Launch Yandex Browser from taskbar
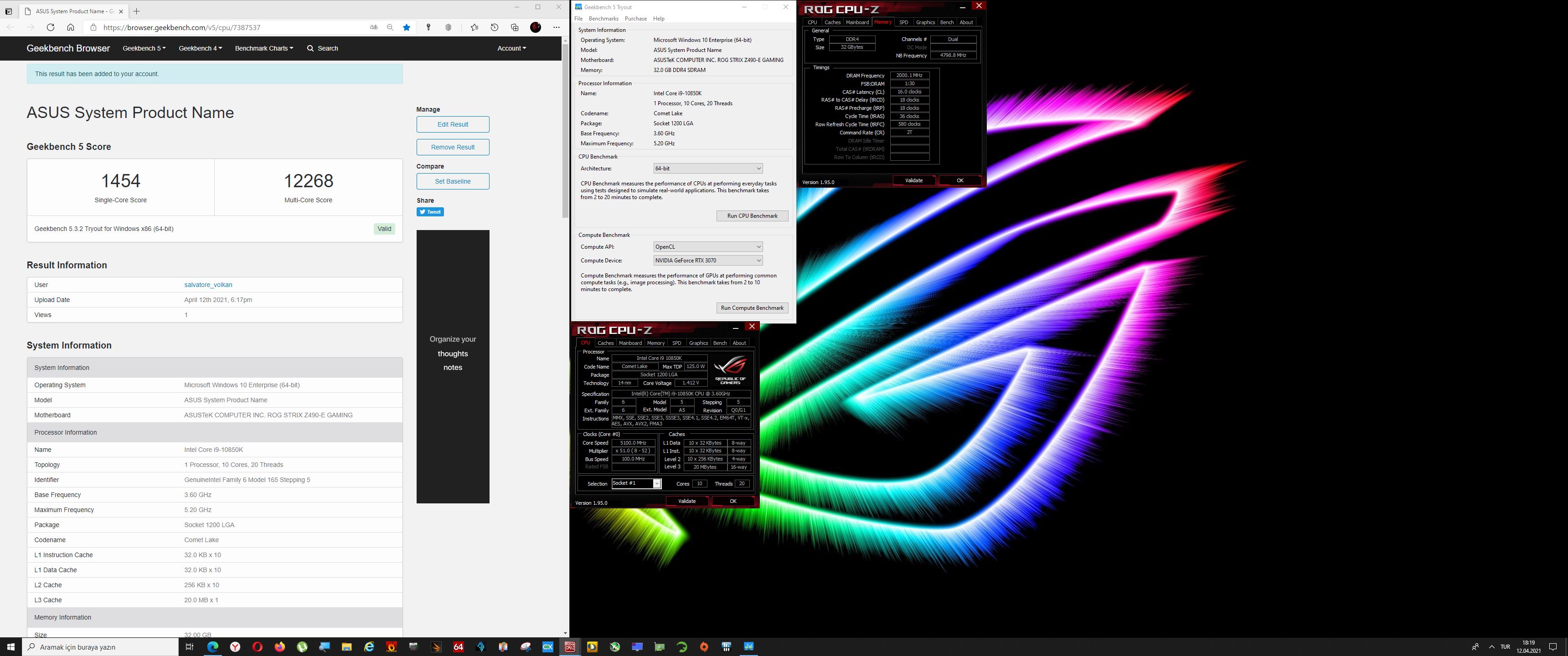 pos(235,647)
